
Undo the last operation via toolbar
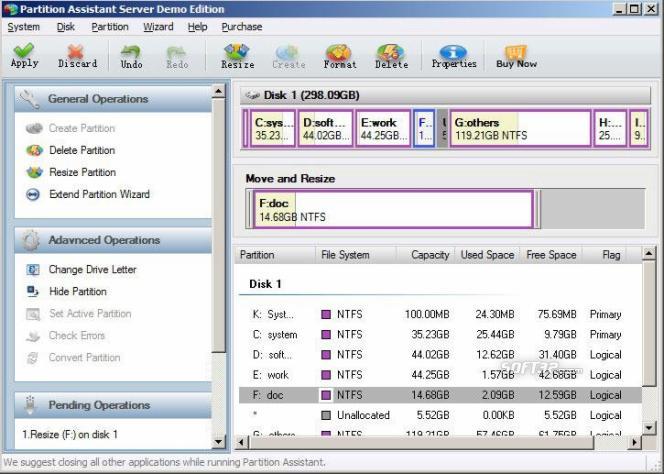130,52
